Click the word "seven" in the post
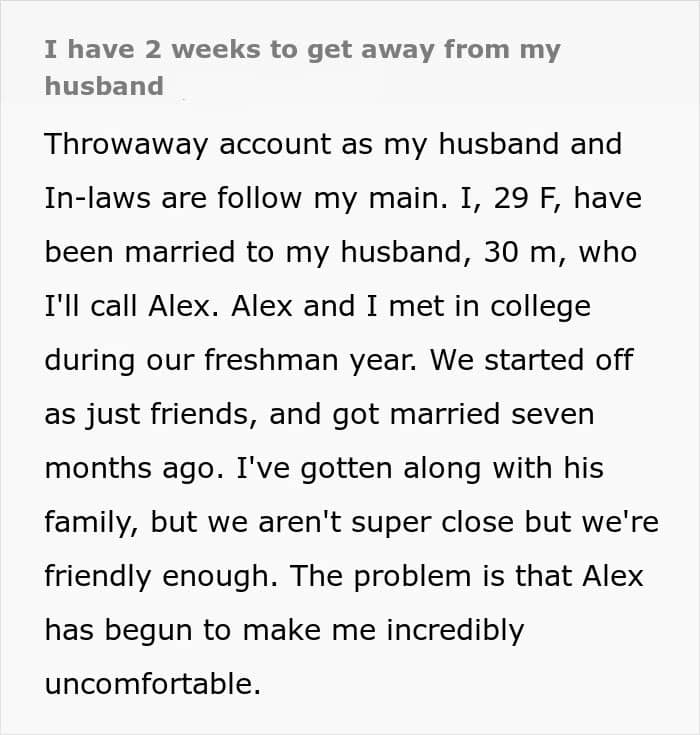The height and width of the screenshot is (735, 700). (x=552, y=415)
